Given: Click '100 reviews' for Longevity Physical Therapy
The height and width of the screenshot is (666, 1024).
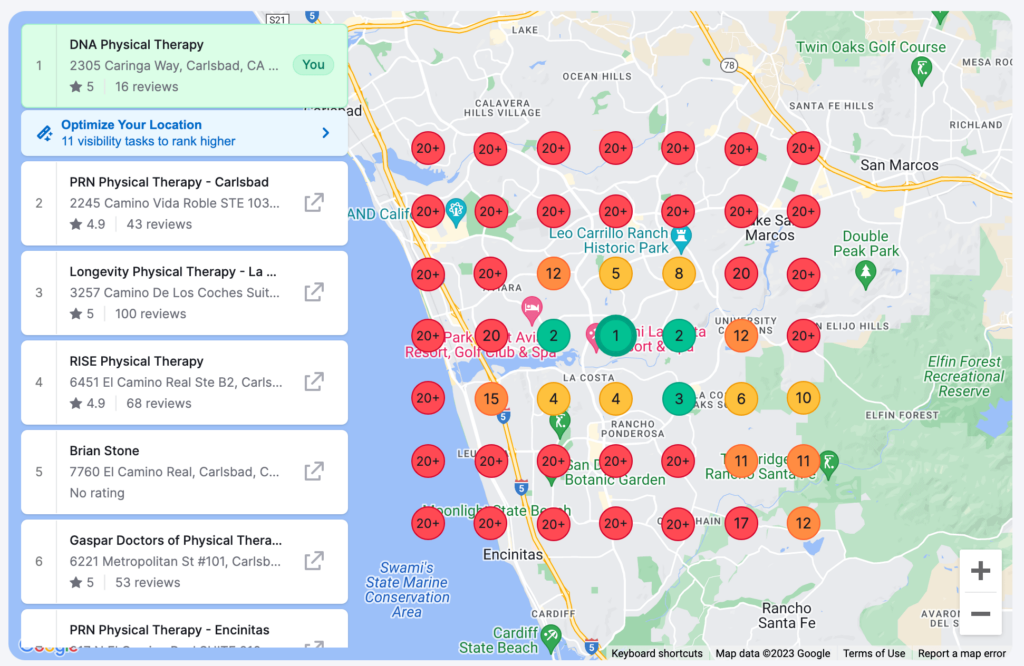Looking at the screenshot, I should click(151, 314).
